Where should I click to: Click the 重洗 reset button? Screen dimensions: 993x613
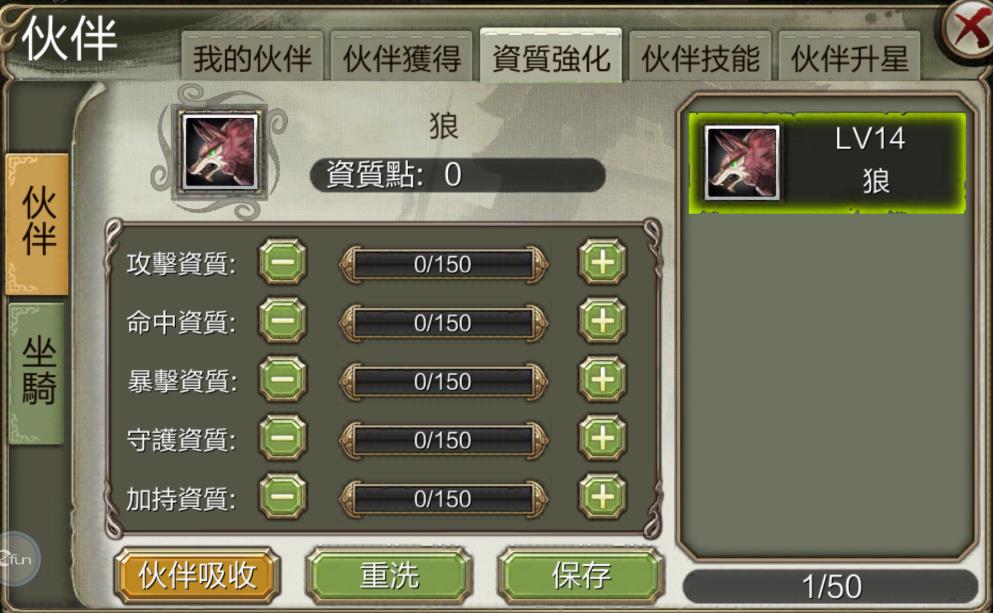pos(389,576)
